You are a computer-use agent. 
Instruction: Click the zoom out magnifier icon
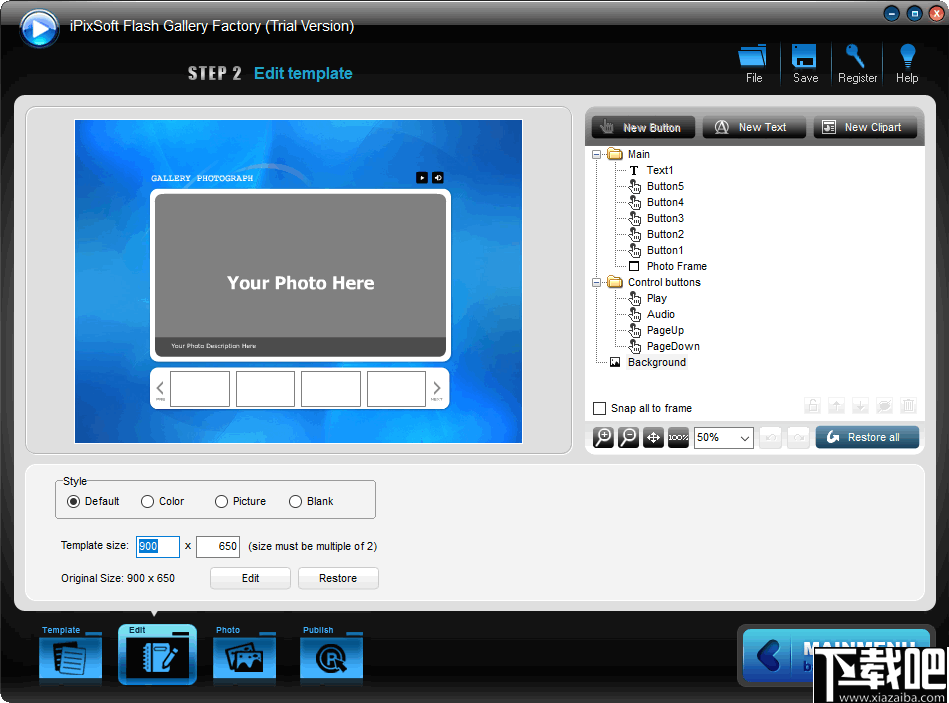(628, 437)
